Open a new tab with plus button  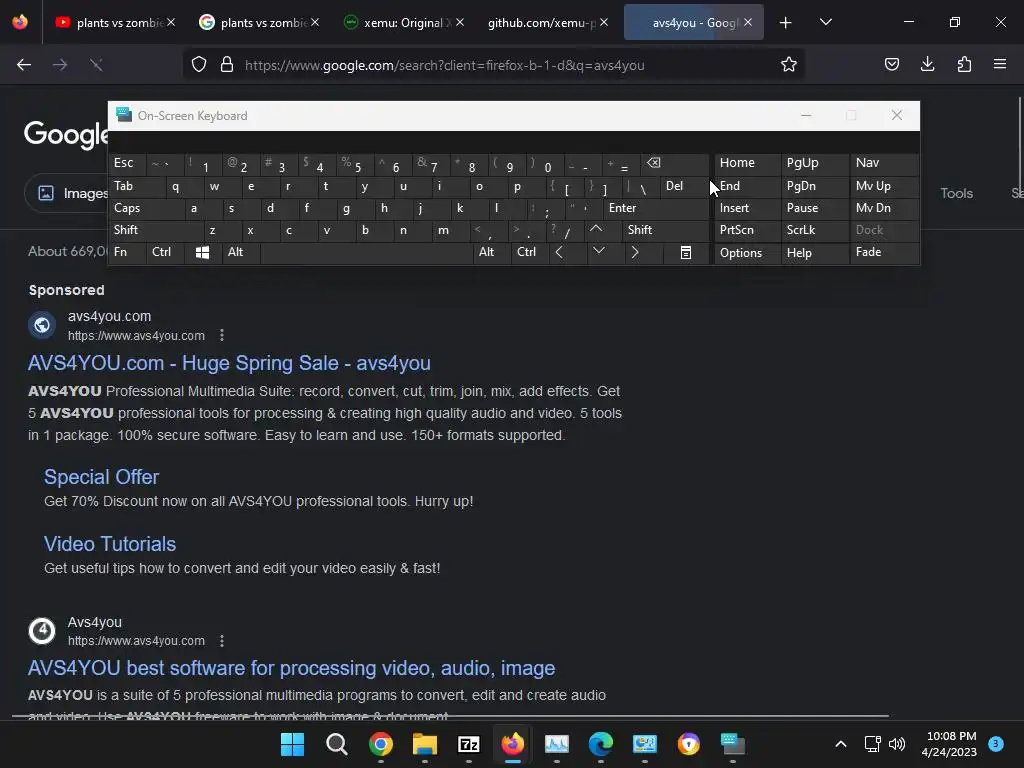[x=786, y=23]
